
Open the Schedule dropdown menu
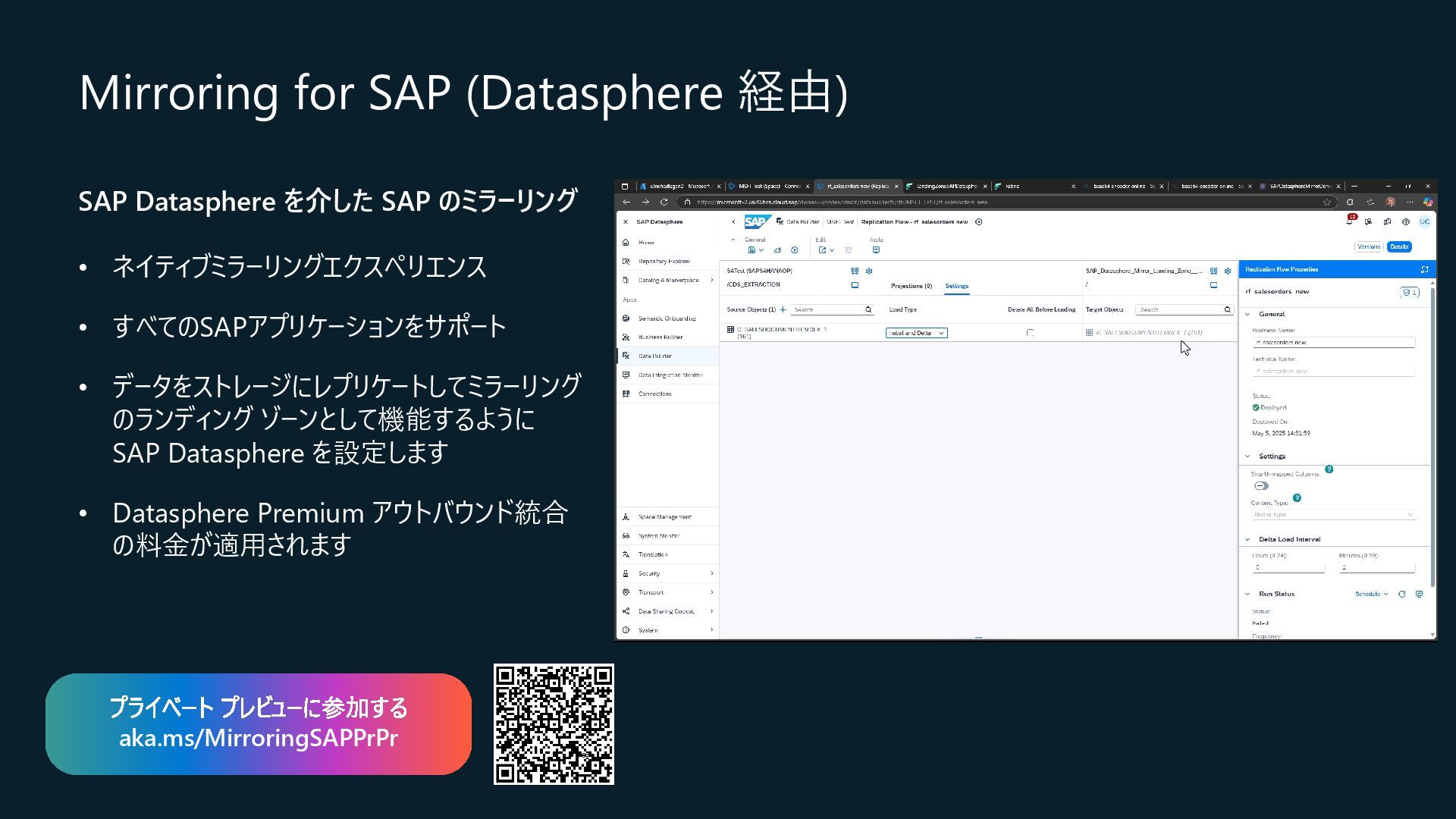pyautogui.click(x=1371, y=595)
